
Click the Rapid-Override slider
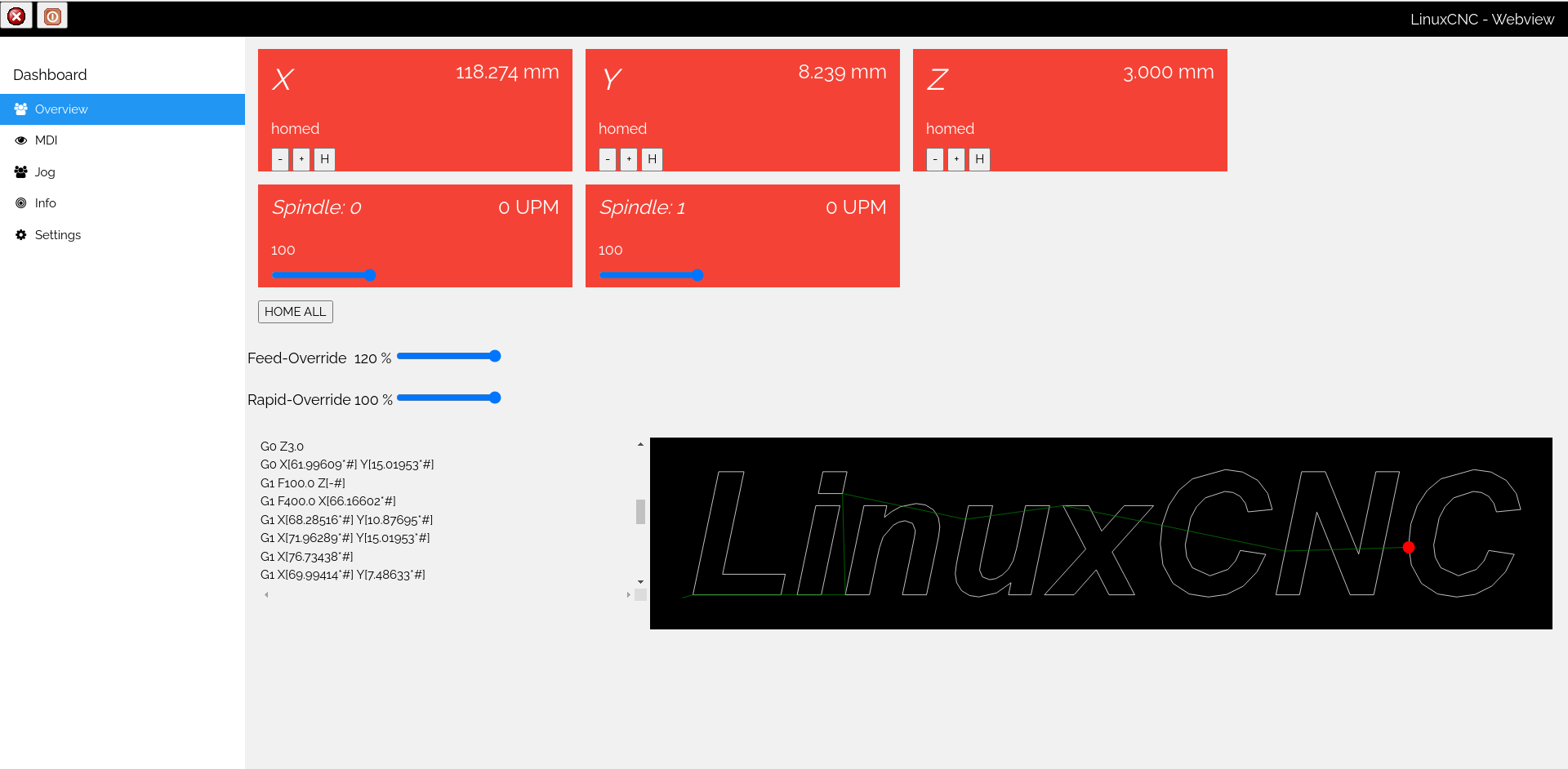448,398
